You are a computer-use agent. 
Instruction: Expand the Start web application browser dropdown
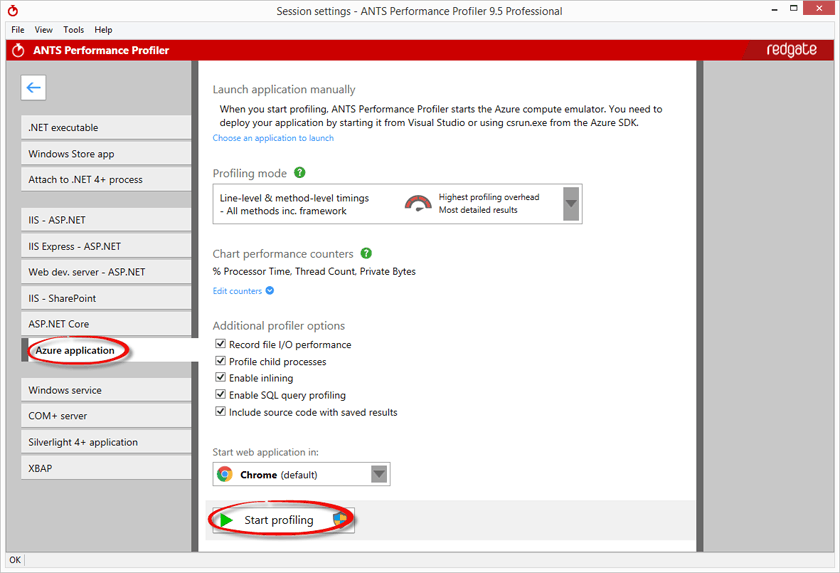pos(379,474)
